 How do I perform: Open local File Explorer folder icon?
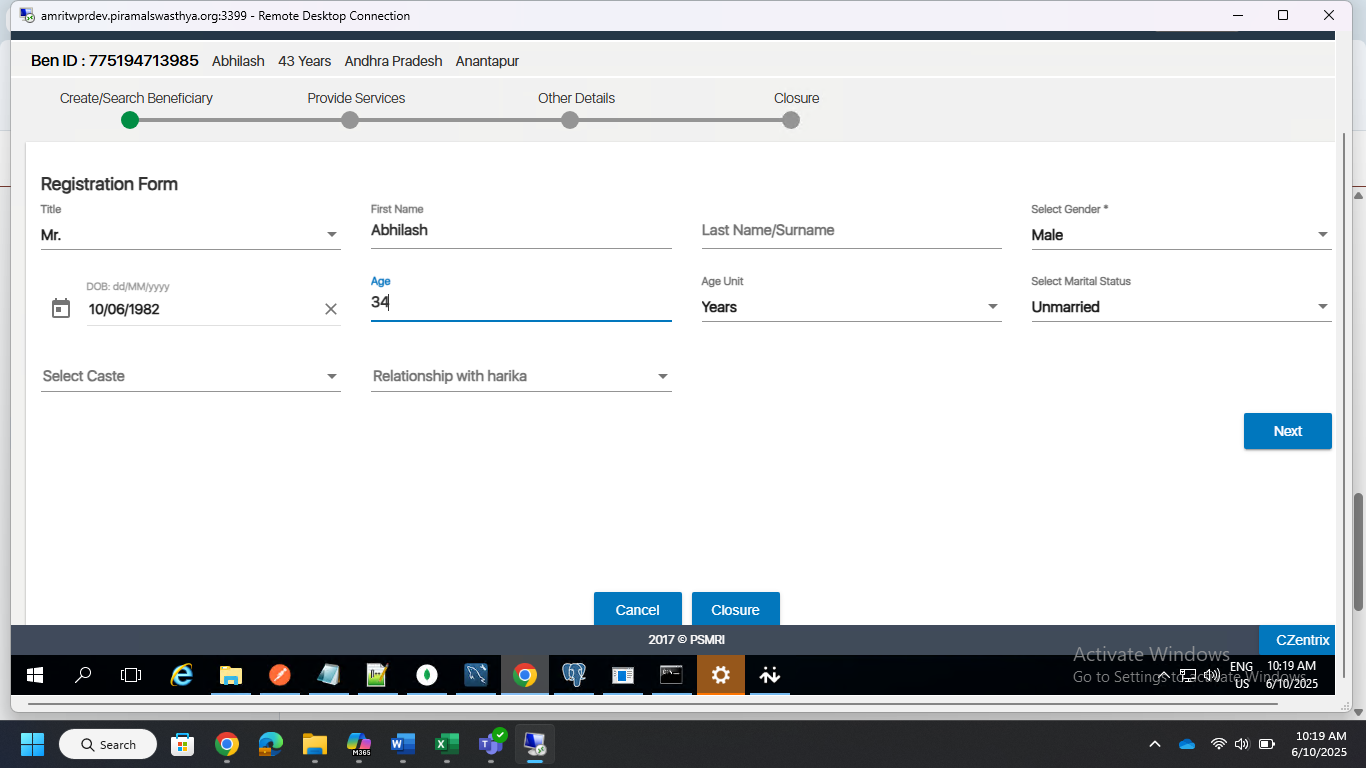tap(315, 744)
